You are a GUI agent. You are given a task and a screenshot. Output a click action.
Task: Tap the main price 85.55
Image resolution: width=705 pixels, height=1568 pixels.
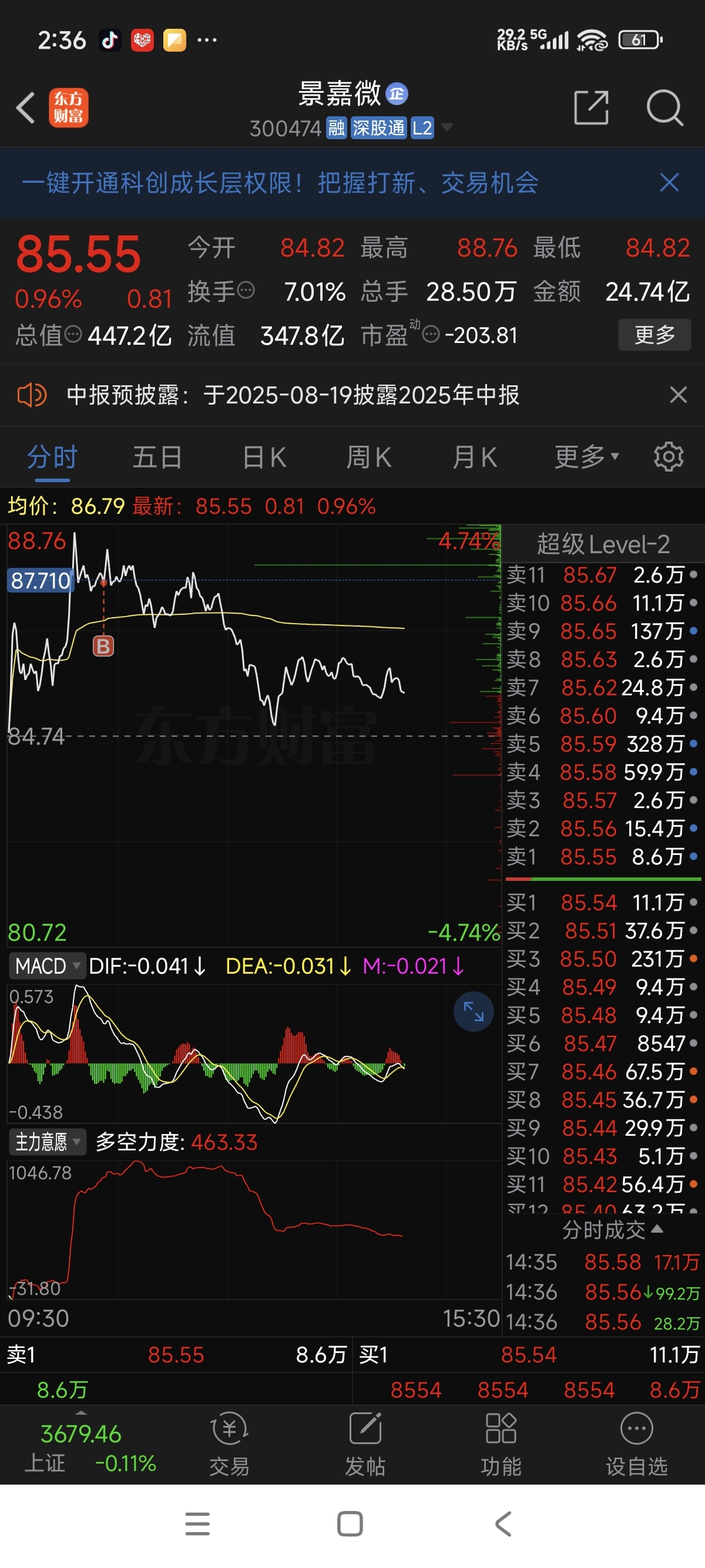click(x=79, y=254)
